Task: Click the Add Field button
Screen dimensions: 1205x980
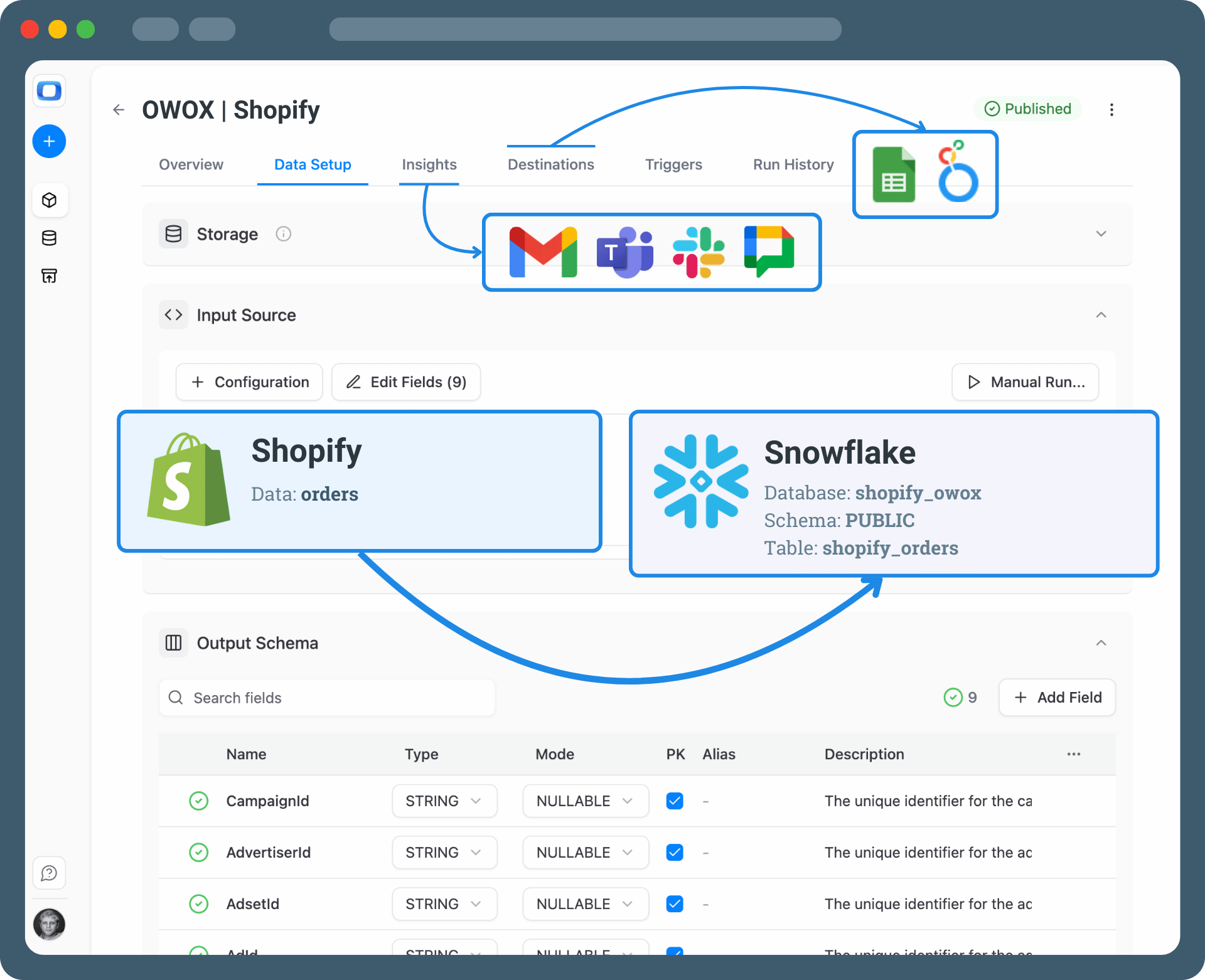Action: click(x=1057, y=698)
